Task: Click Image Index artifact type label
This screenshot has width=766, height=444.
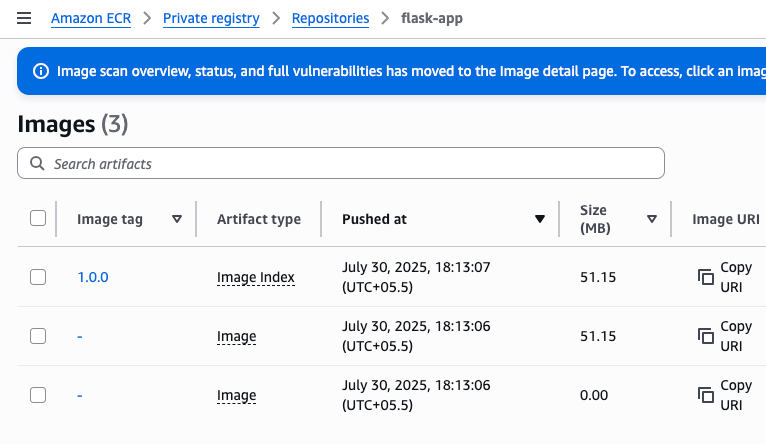Action: (255, 277)
